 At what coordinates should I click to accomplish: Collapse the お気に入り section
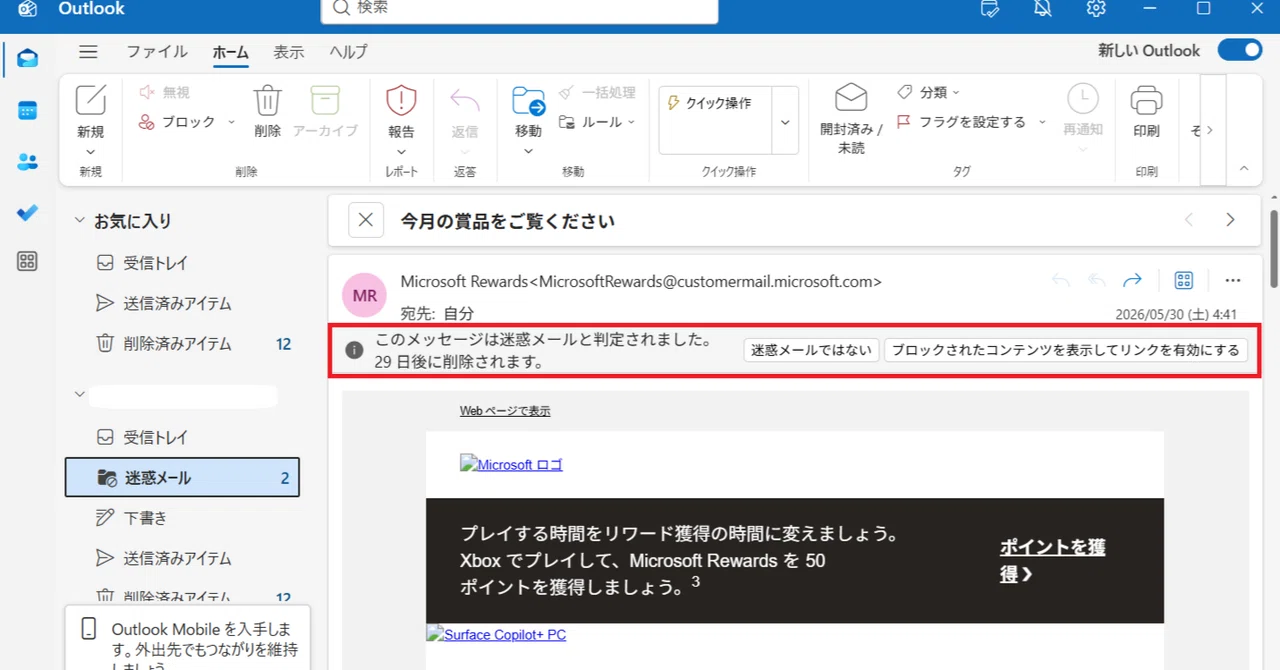point(80,221)
